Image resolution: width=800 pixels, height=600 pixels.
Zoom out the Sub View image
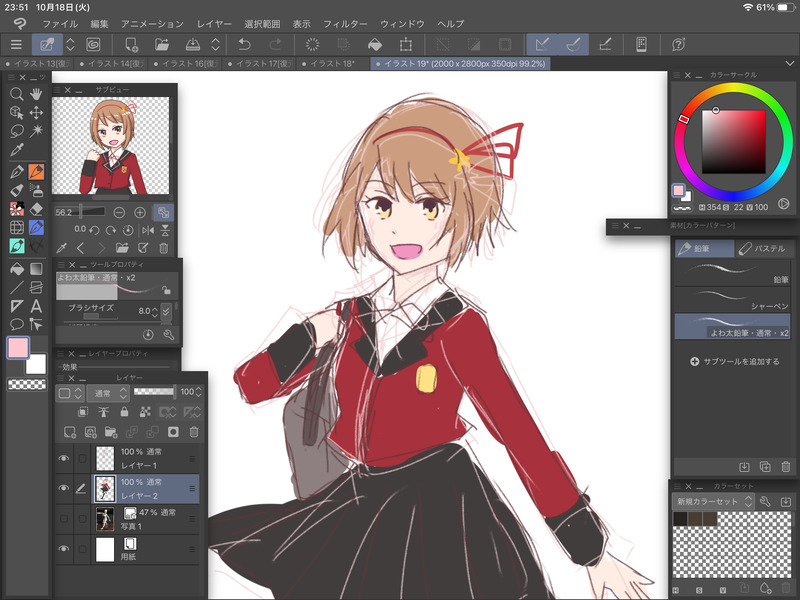(119, 212)
